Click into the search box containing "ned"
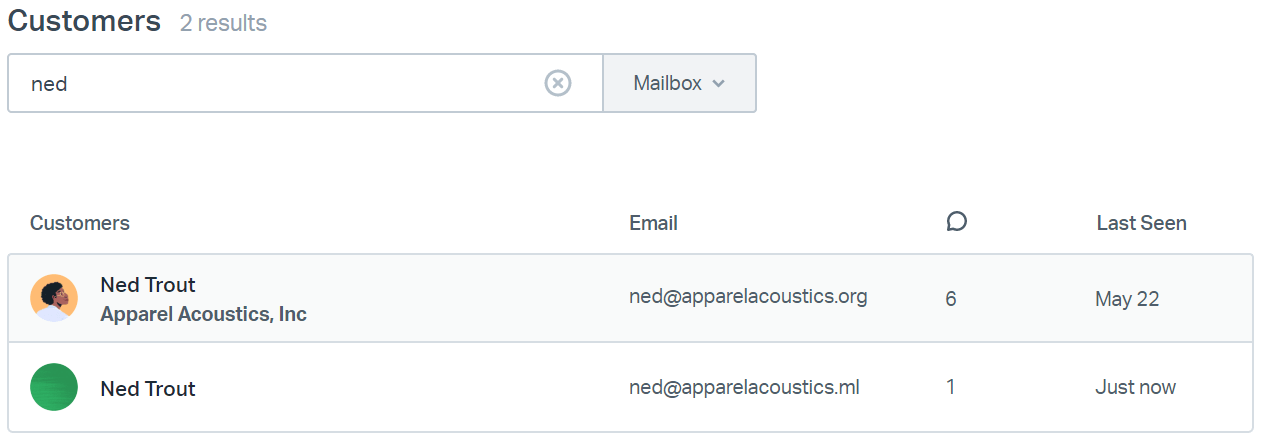 [x=280, y=83]
